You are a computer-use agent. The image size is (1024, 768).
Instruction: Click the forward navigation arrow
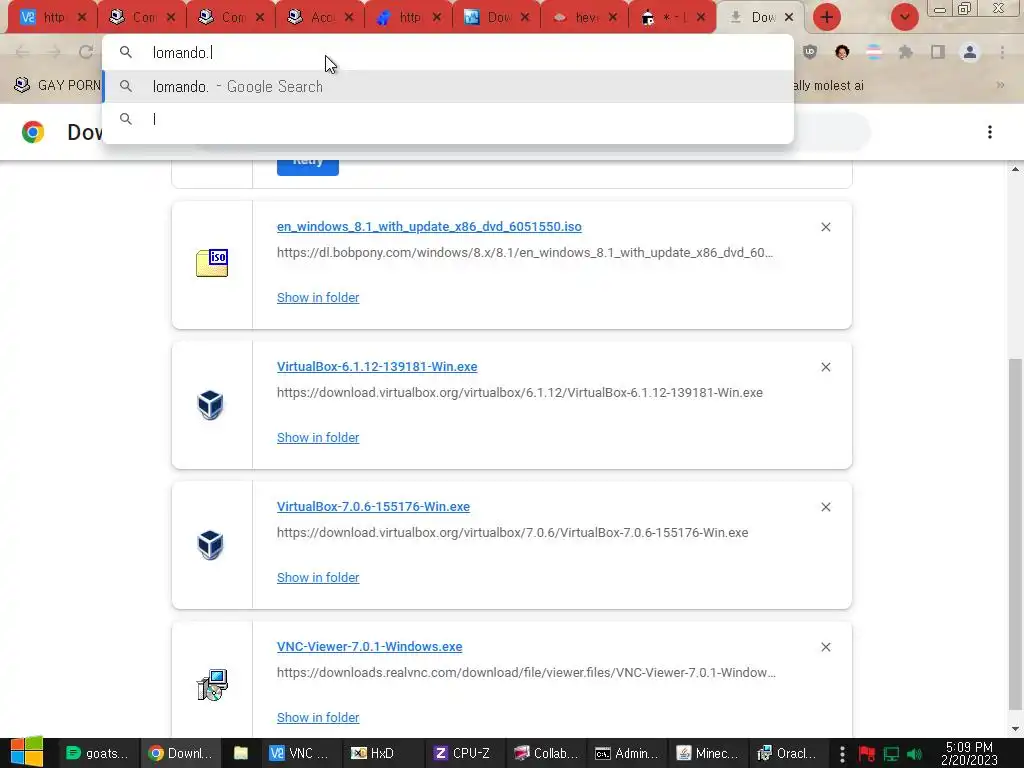click(x=54, y=52)
